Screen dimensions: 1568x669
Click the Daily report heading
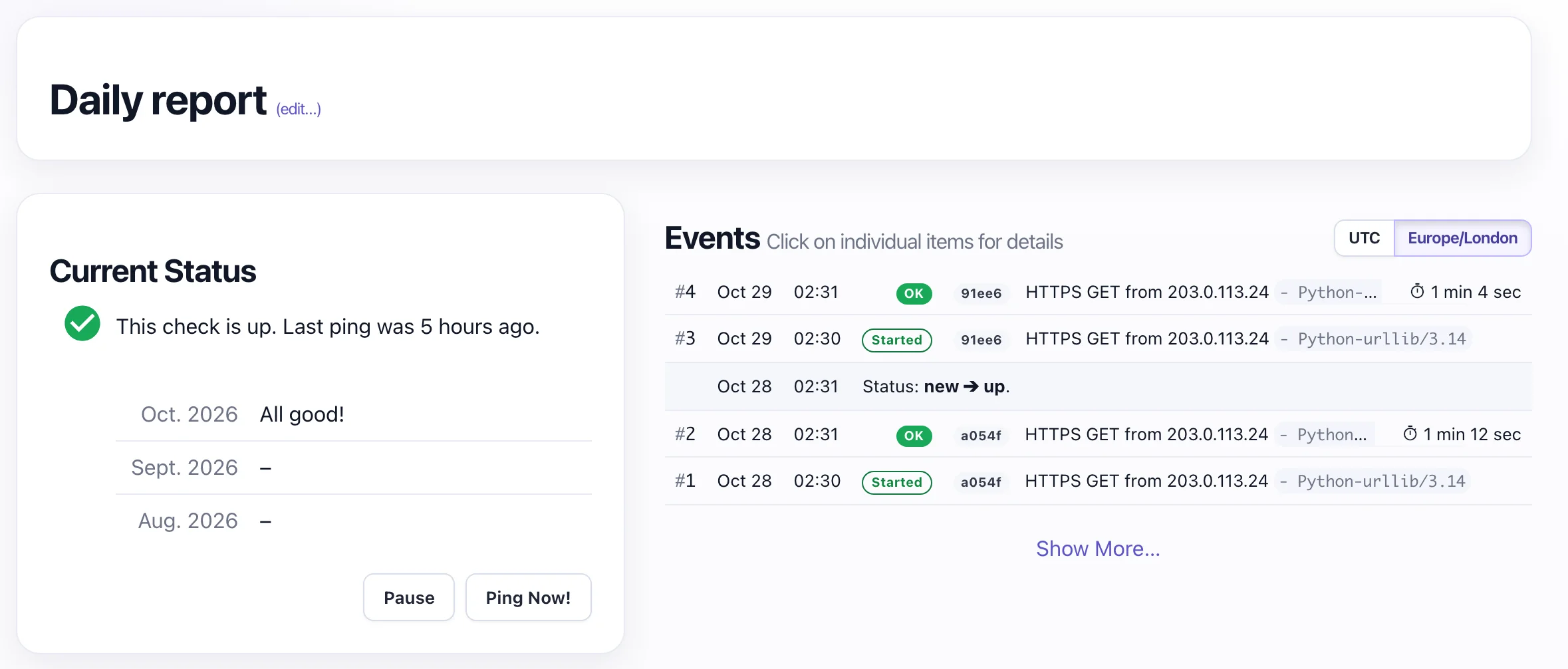[158, 100]
